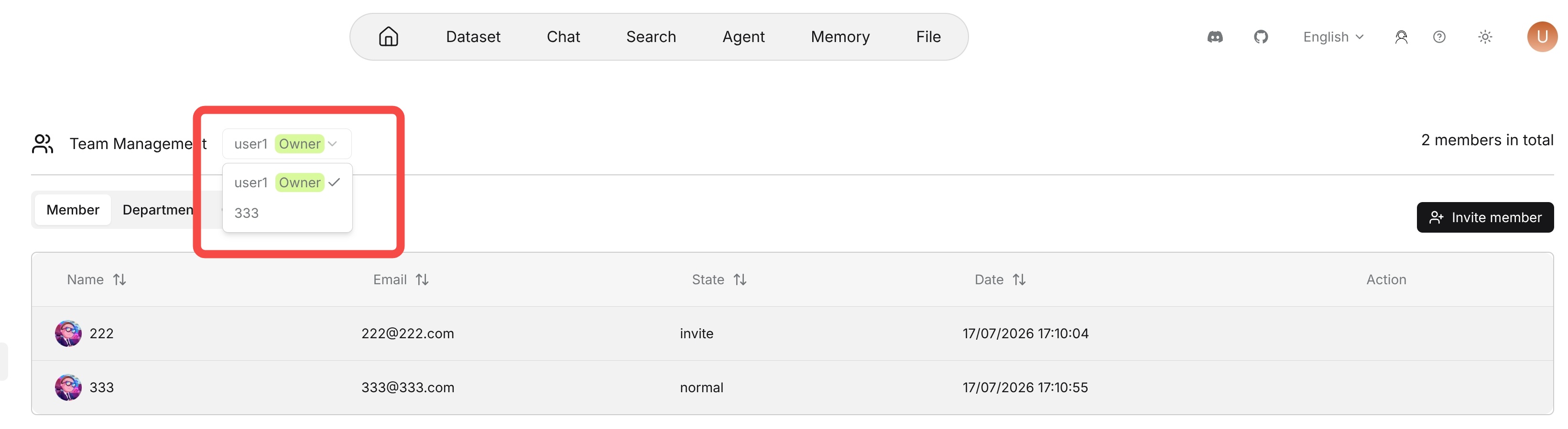Open the Discord community icon

[x=1215, y=37]
